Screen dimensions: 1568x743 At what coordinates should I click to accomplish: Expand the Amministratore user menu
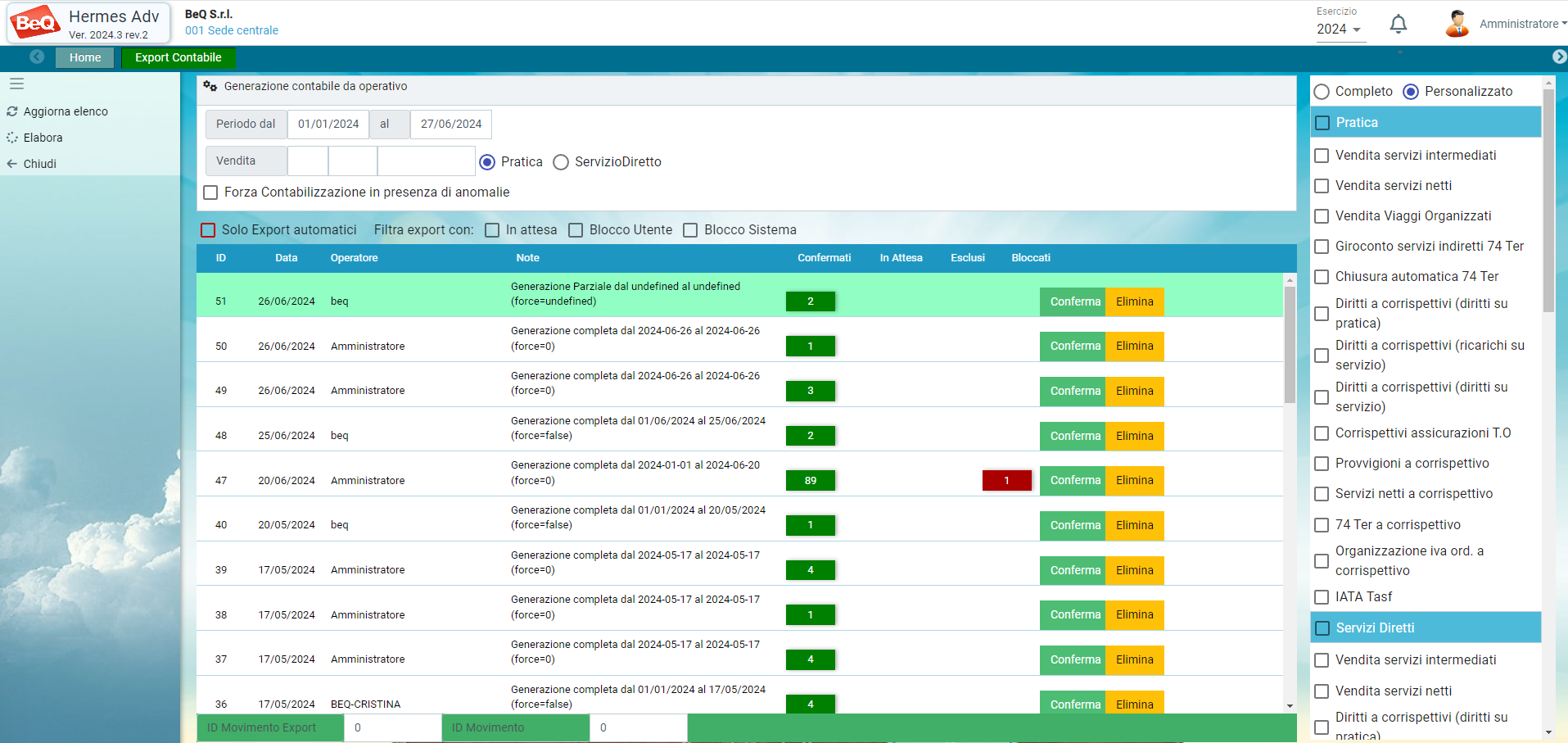click(x=1522, y=24)
